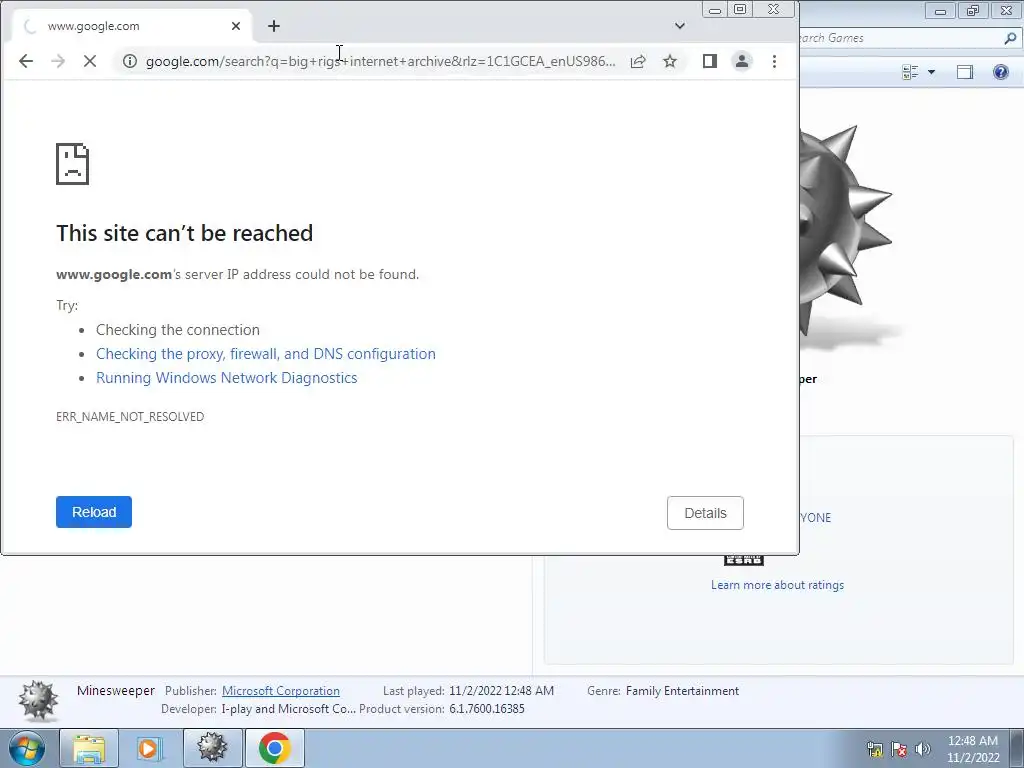Open Learn more about ratings link
The height and width of the screenshot is (768, 1024).
tap(777, 585)
